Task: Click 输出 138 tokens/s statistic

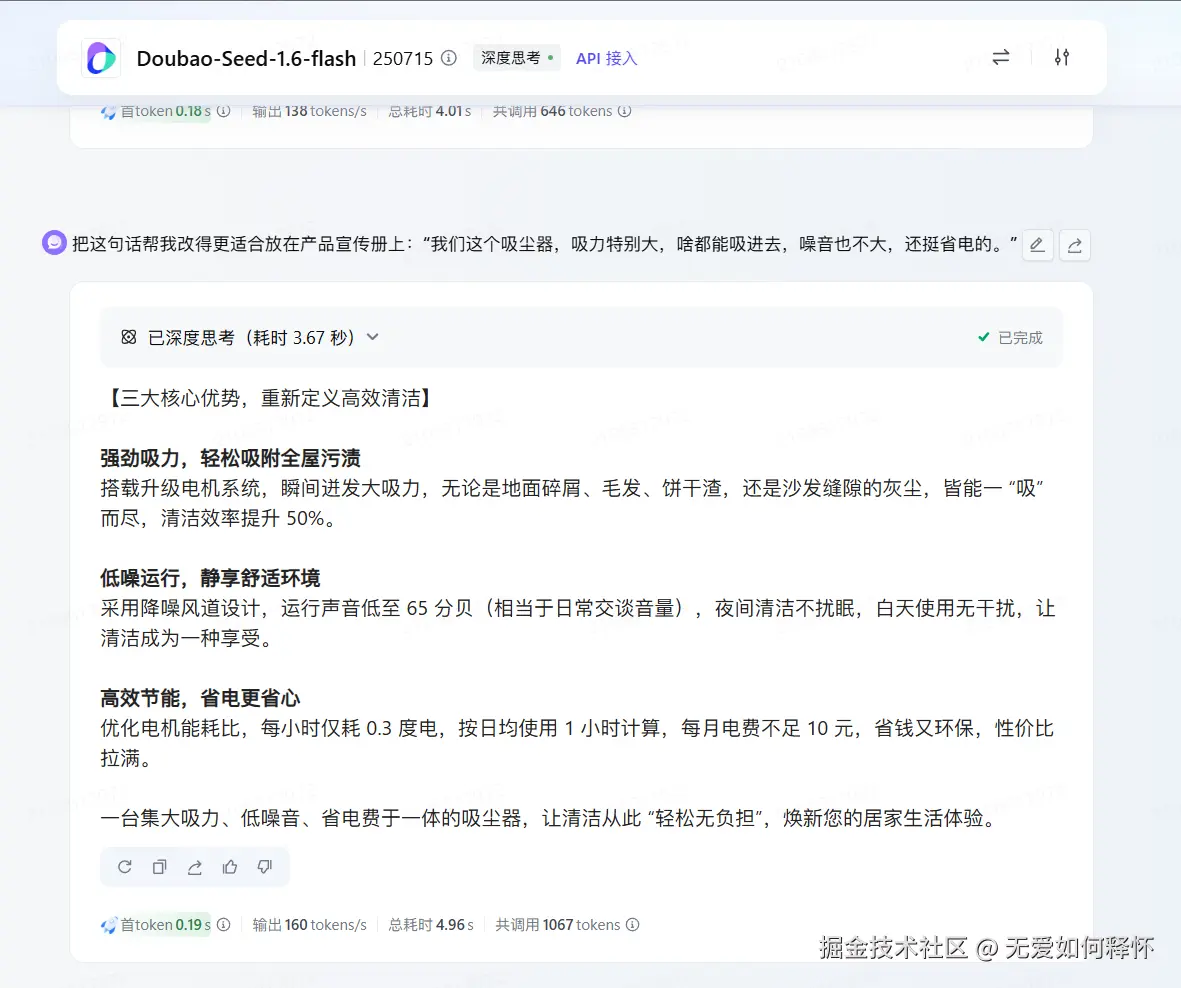Action: [x=310, y=111]
